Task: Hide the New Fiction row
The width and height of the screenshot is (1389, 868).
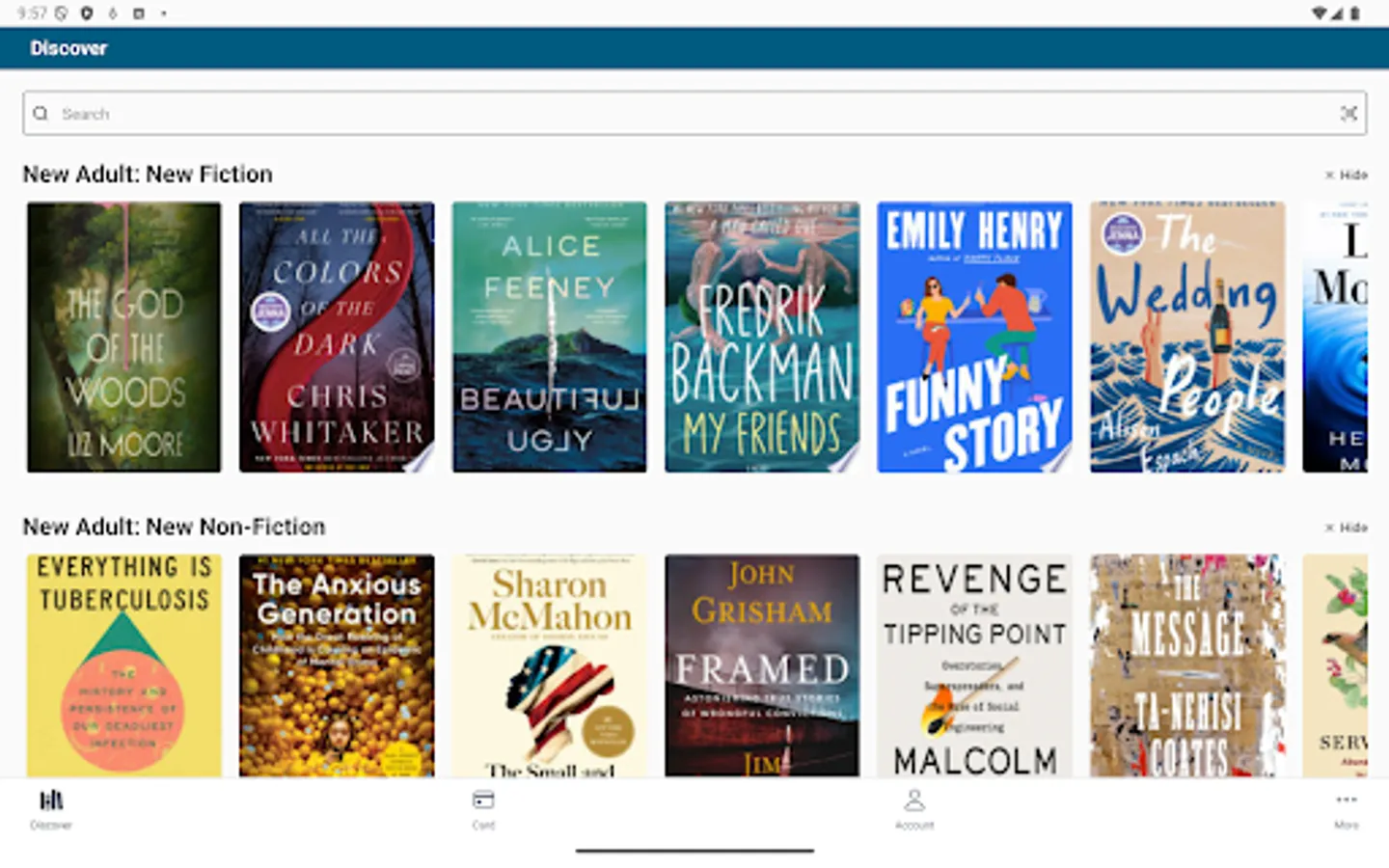Action: tap(1347, 175)
